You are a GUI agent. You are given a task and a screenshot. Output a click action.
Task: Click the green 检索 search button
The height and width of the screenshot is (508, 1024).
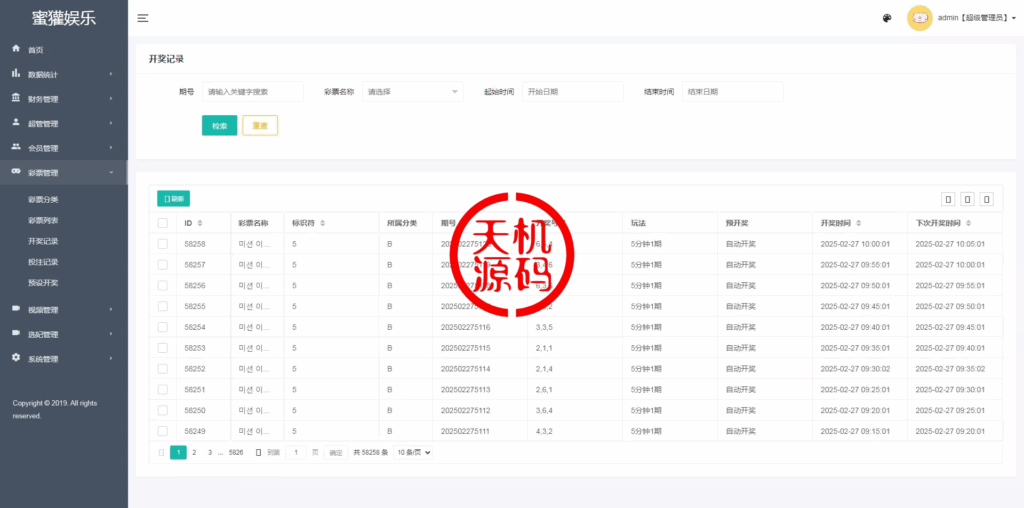click(x=219, y=126)
